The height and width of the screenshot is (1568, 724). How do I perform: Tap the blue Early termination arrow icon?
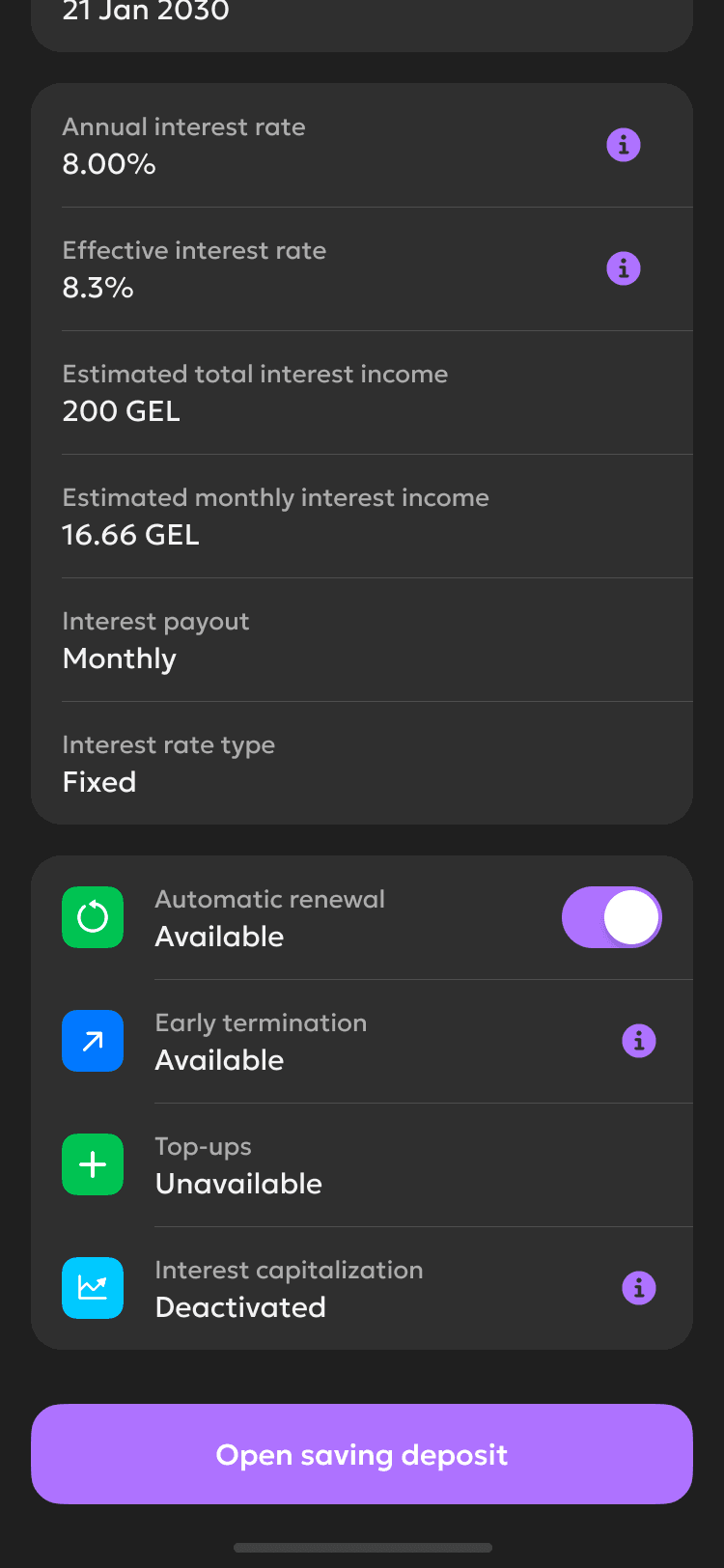(x=93, y=1041)
